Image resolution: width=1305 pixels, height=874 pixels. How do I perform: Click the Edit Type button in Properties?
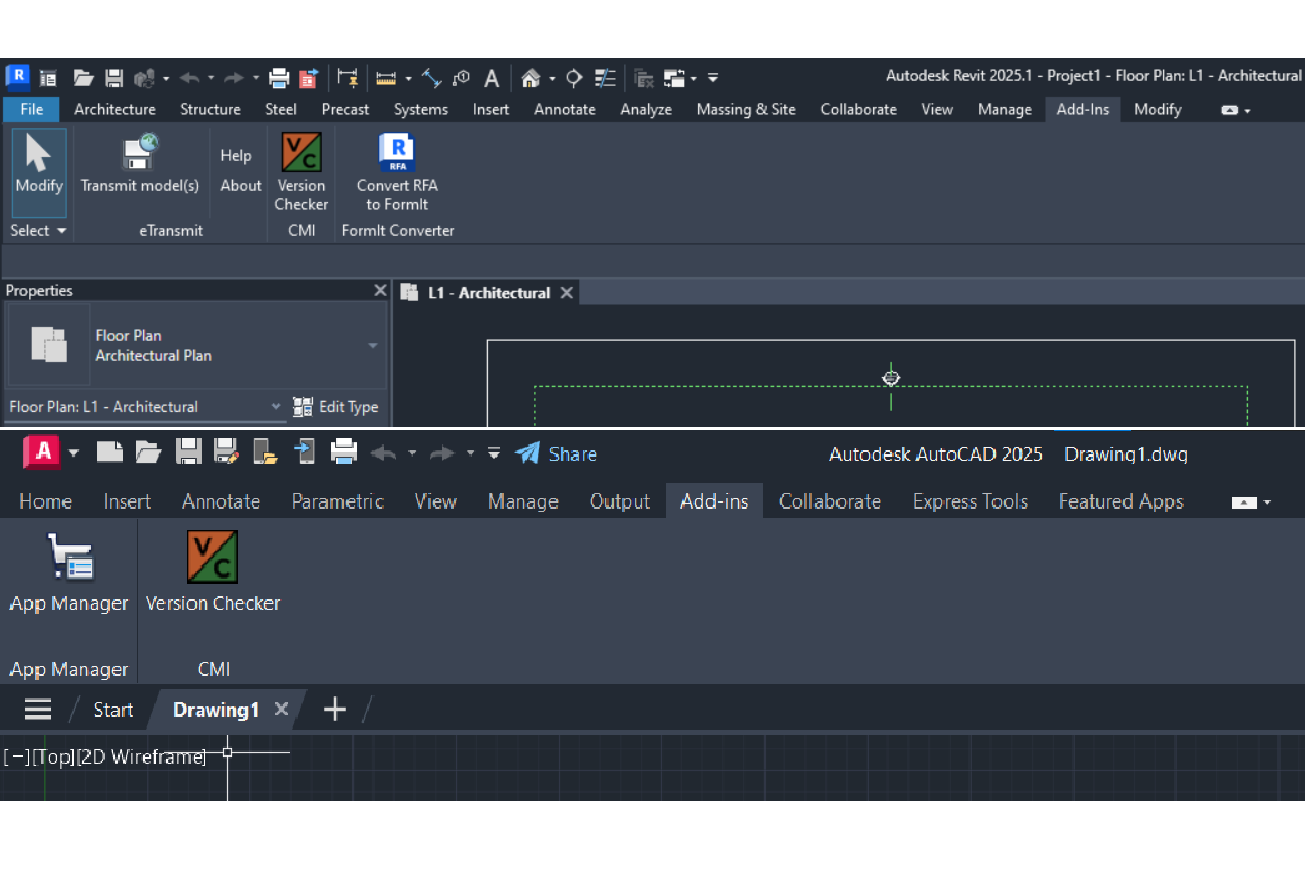336,407
